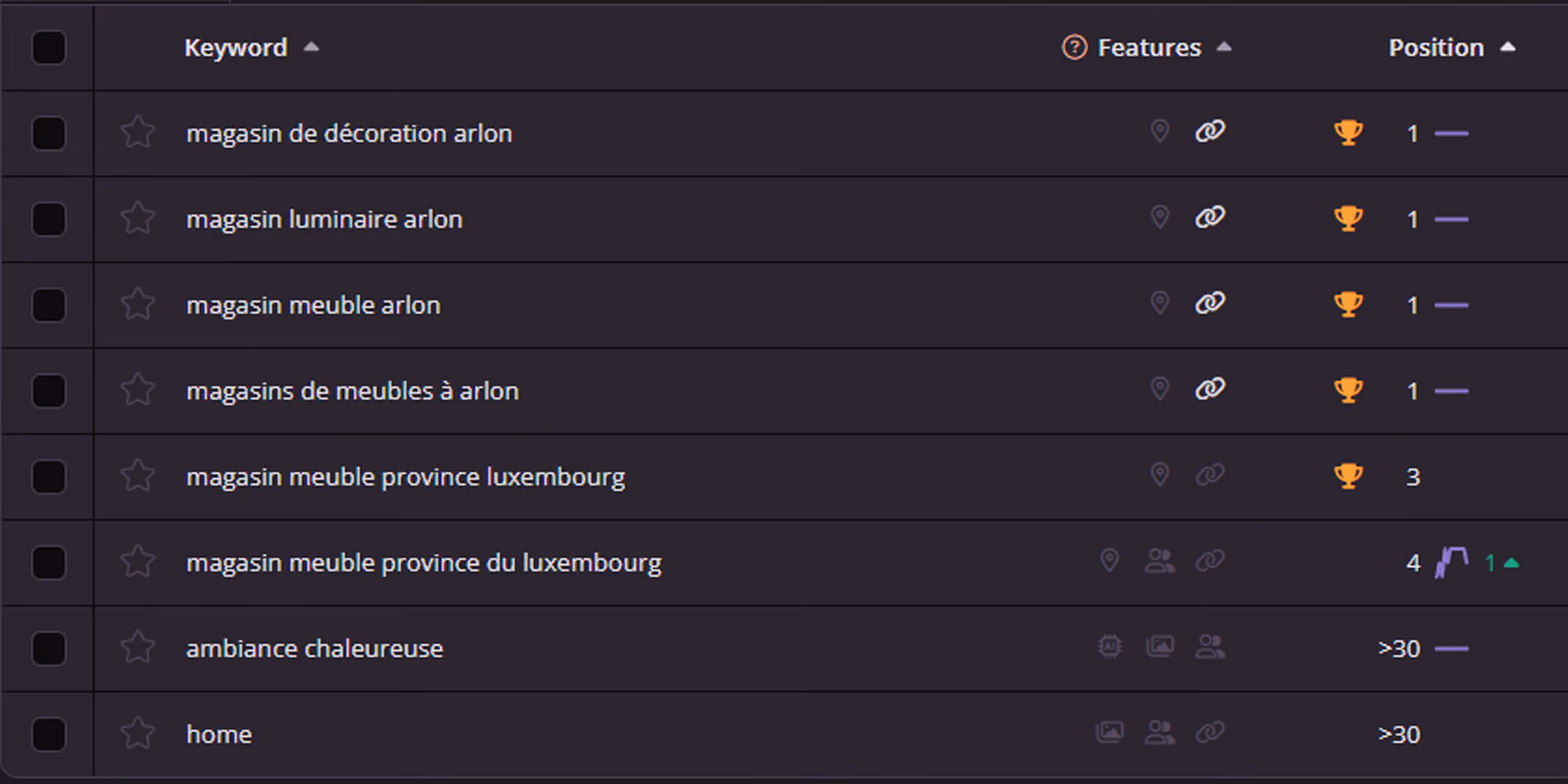Viewport: 1568px width, 784px height.
Task: Click the Position column header label
Action: [1436, 48]
